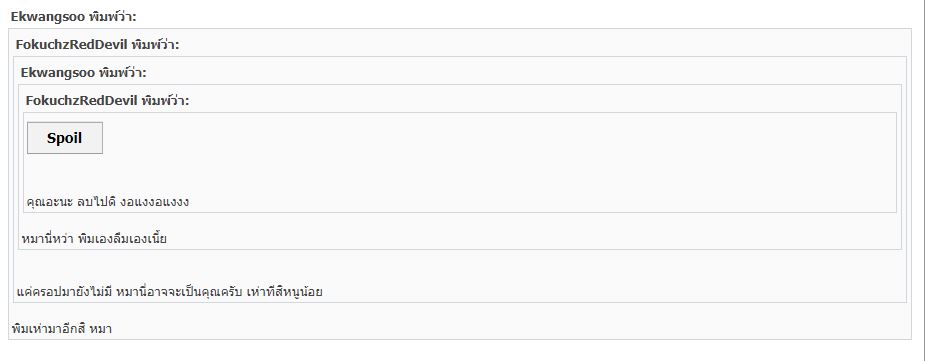Click the word 'งอแงงอแงงง'
This screenshot has width=925, height=361.
pos(154,202)
